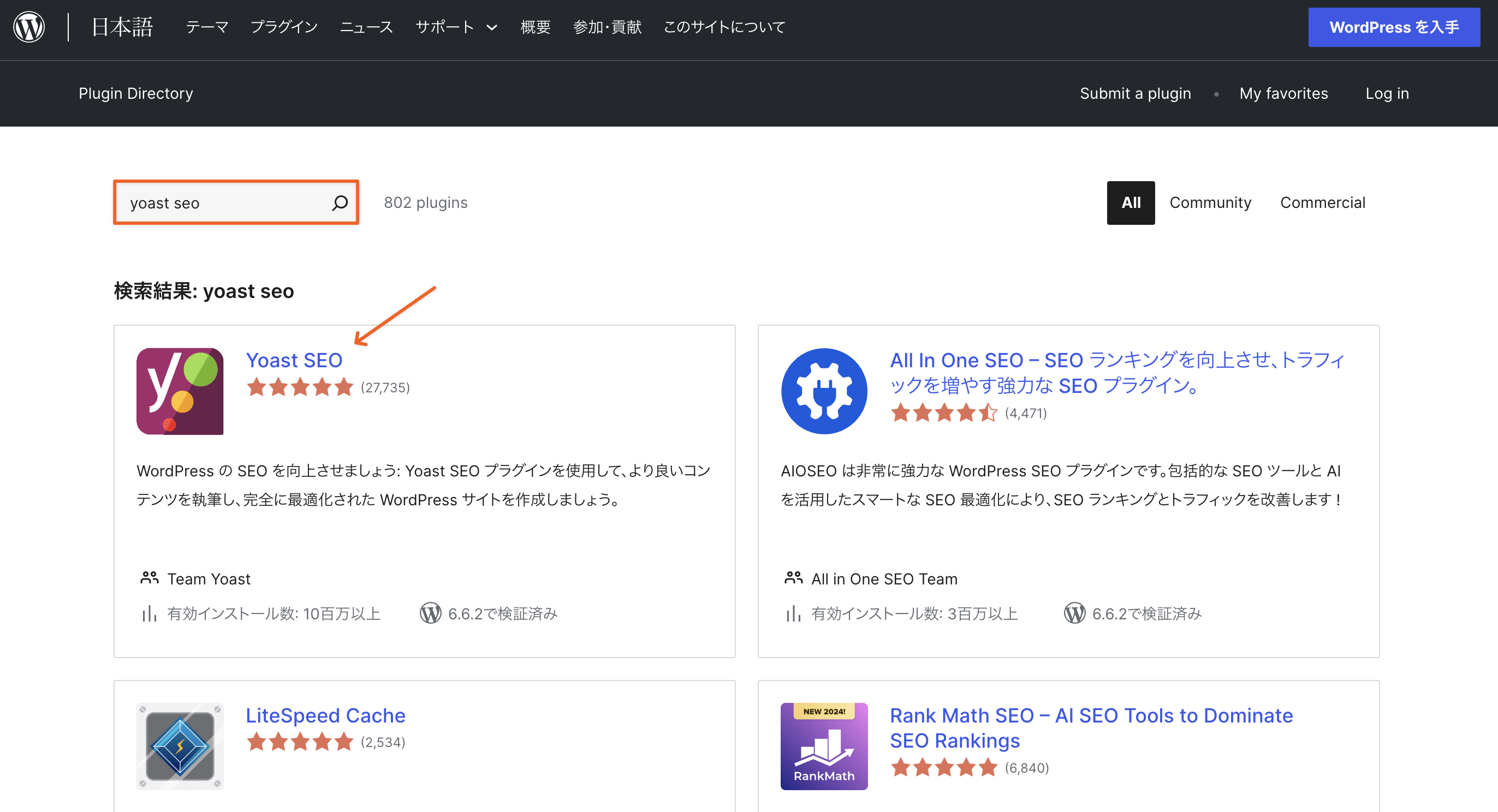Select the Community filter tab

tap(1210, 203)
